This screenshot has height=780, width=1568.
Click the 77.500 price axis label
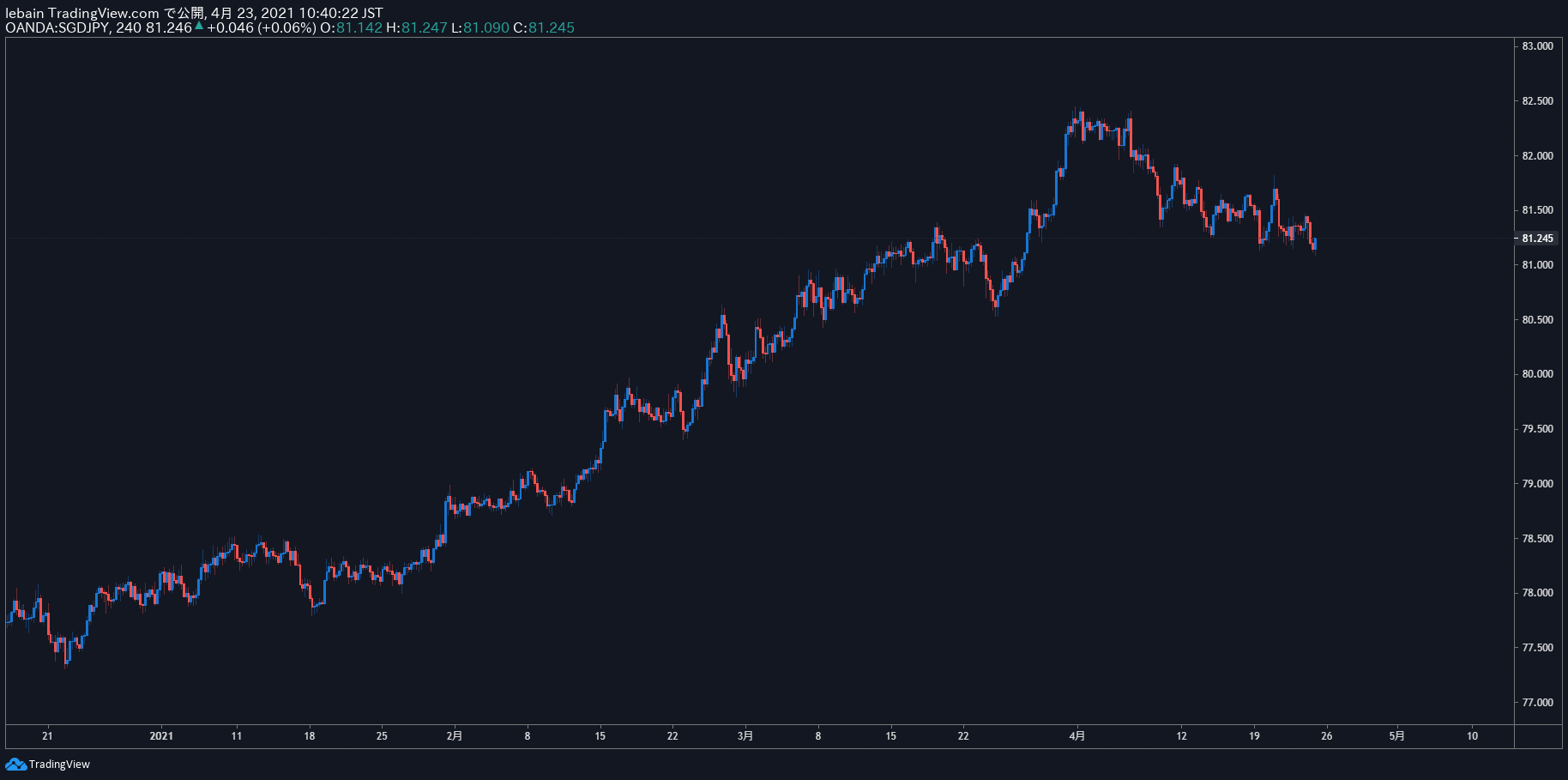coord(1537,648)
